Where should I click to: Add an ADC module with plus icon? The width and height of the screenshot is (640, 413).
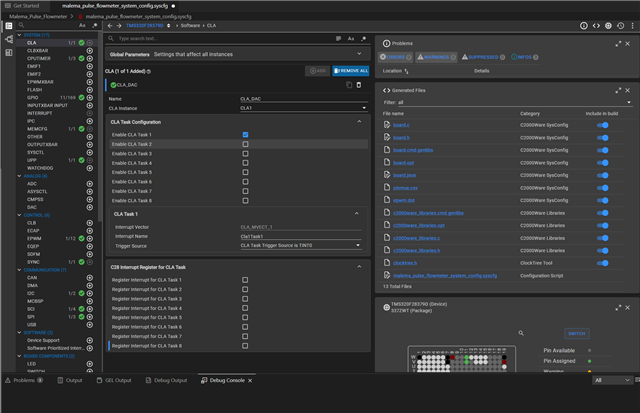[90, 184]
